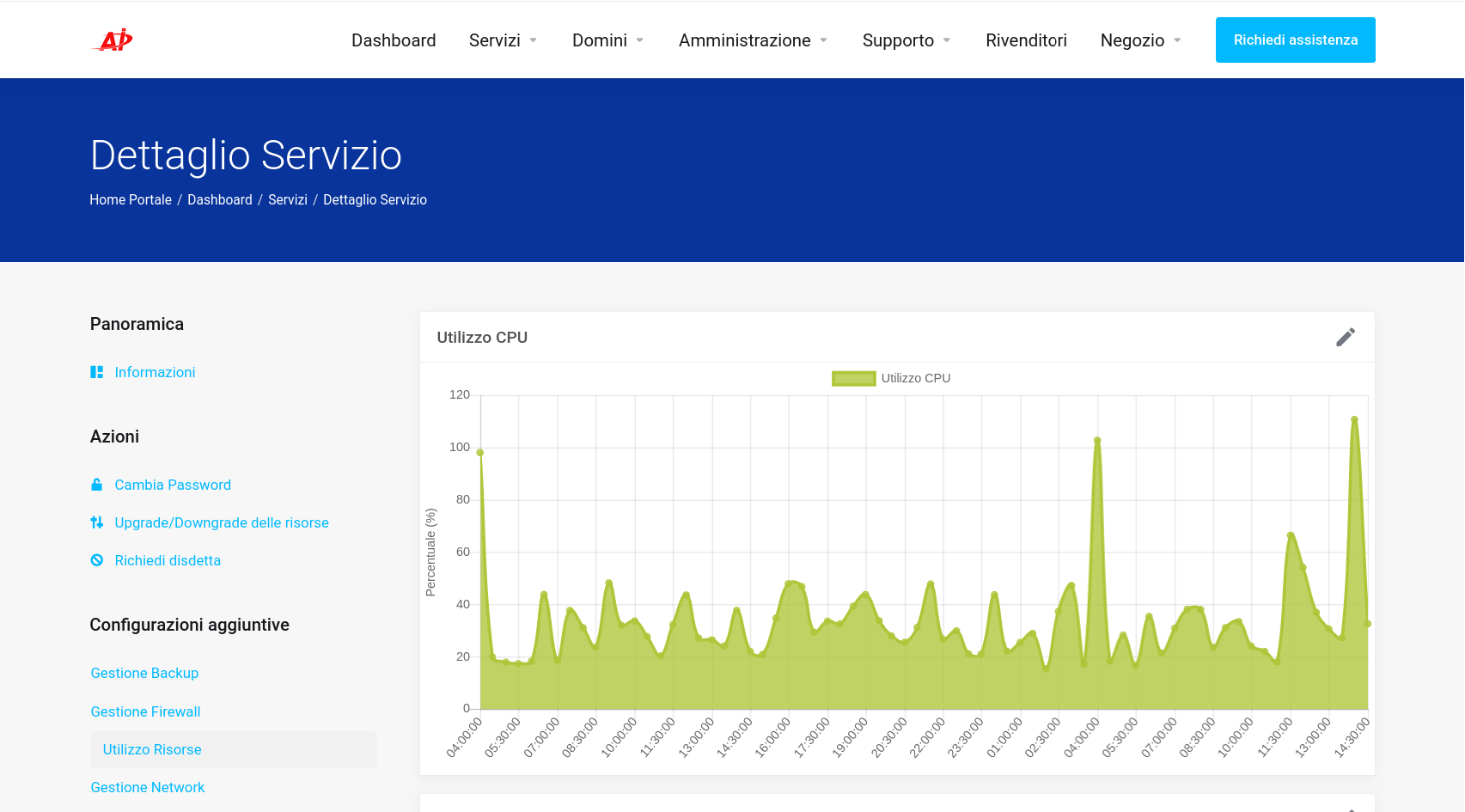The width and height of the screenshot is (1465, 812).
Task: Click Home Portale breadcrumb
Action: [x=131, y=199]
